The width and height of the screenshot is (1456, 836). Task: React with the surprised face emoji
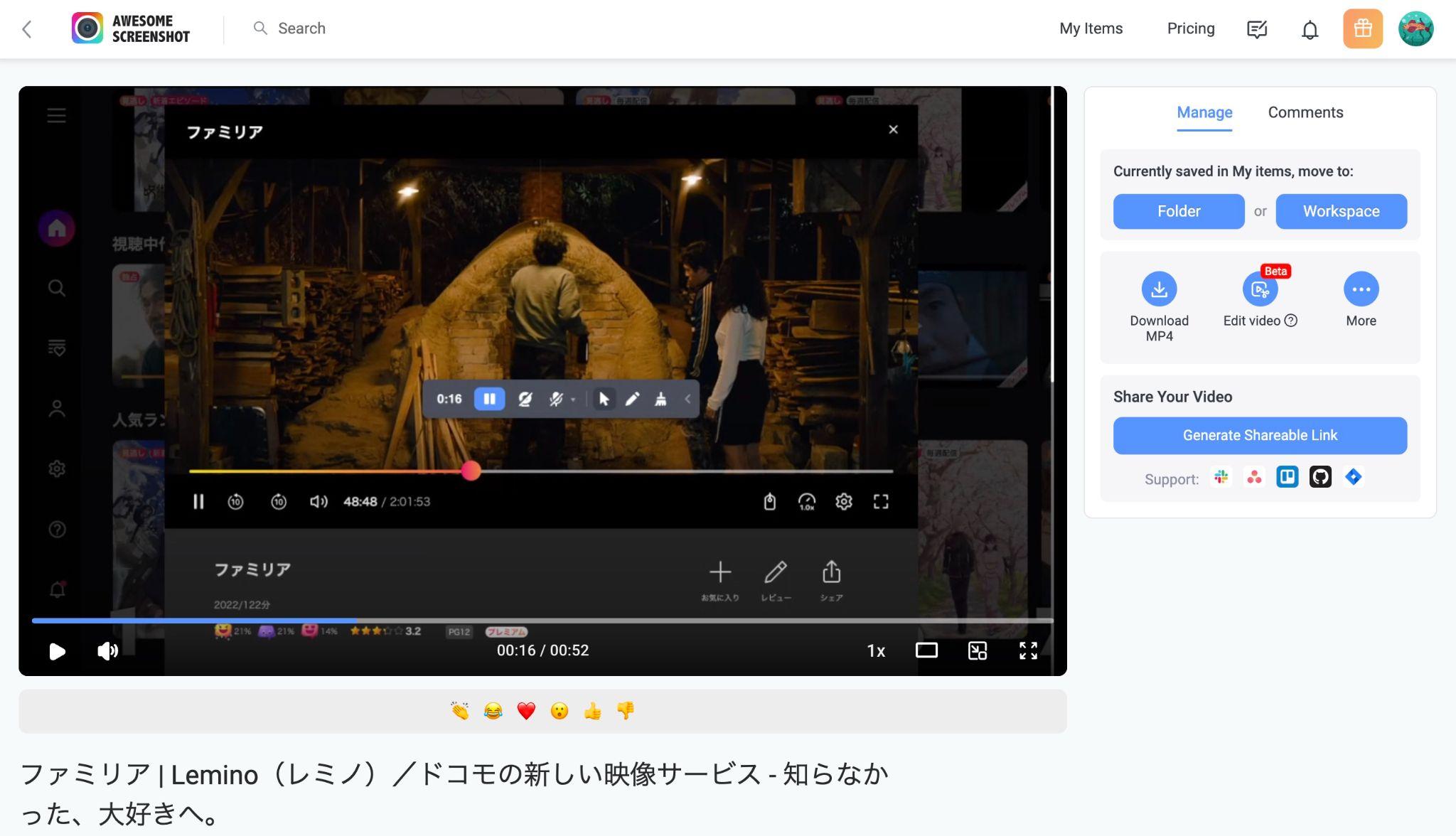[x=560, y=711]
